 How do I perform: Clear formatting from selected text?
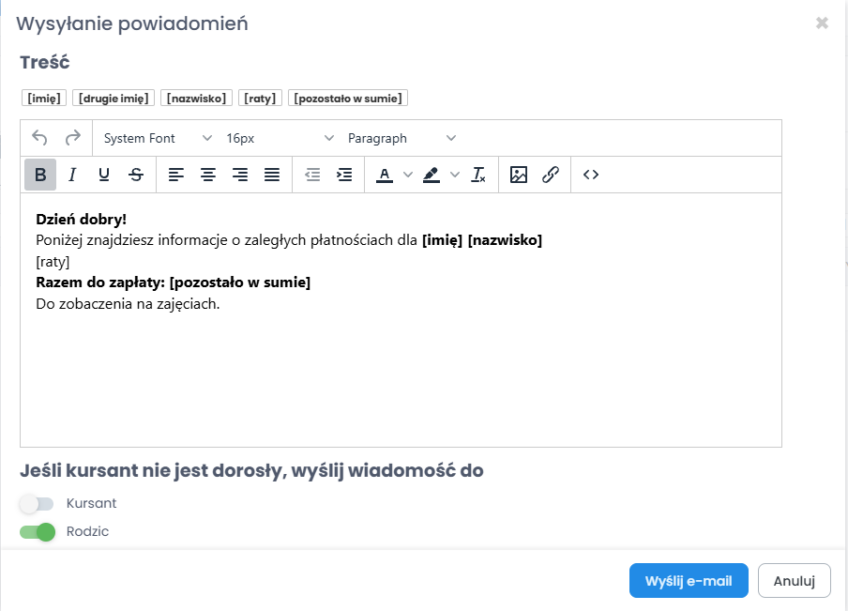(479, 175)
